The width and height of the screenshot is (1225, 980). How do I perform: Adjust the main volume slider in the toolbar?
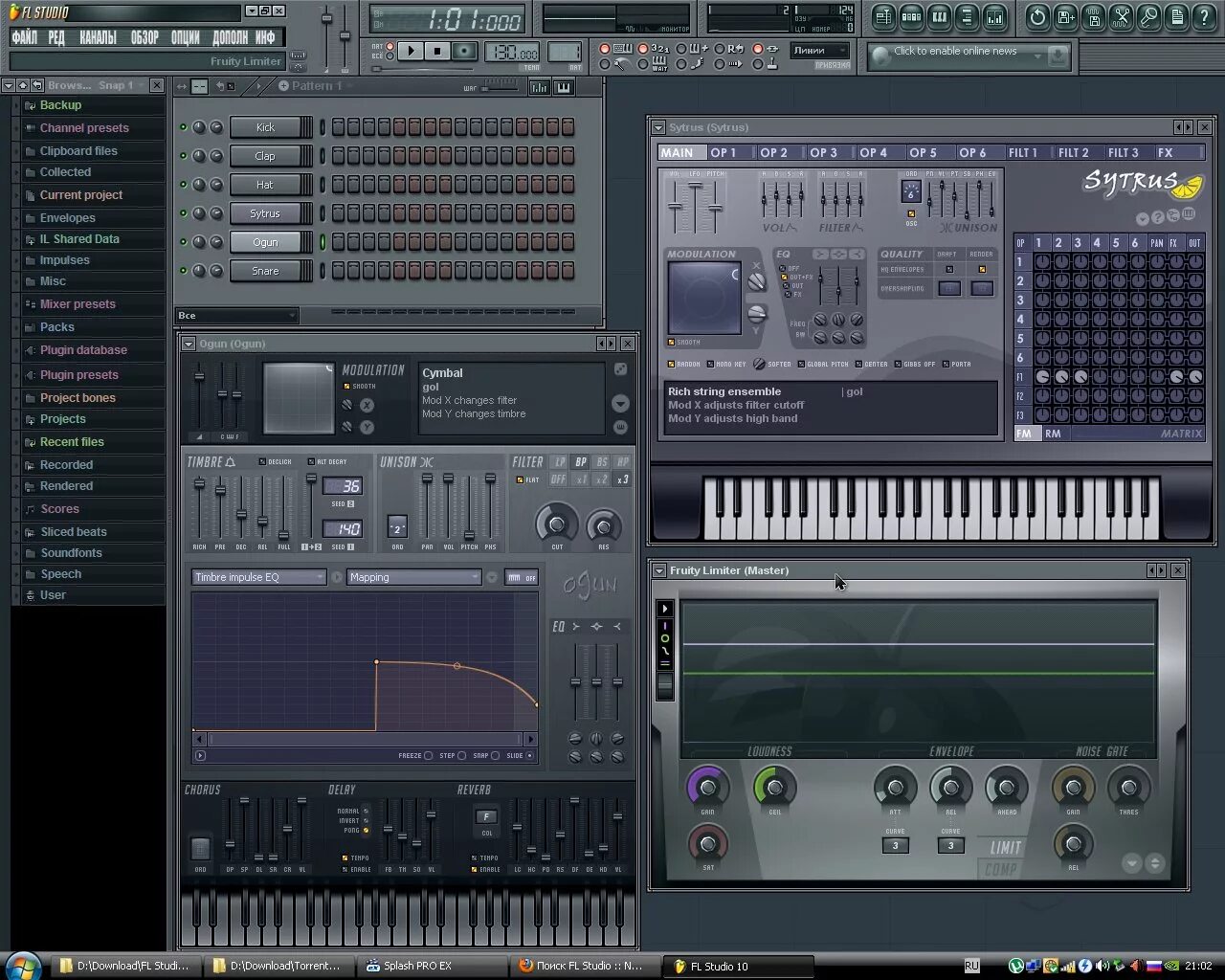point(326,19)
